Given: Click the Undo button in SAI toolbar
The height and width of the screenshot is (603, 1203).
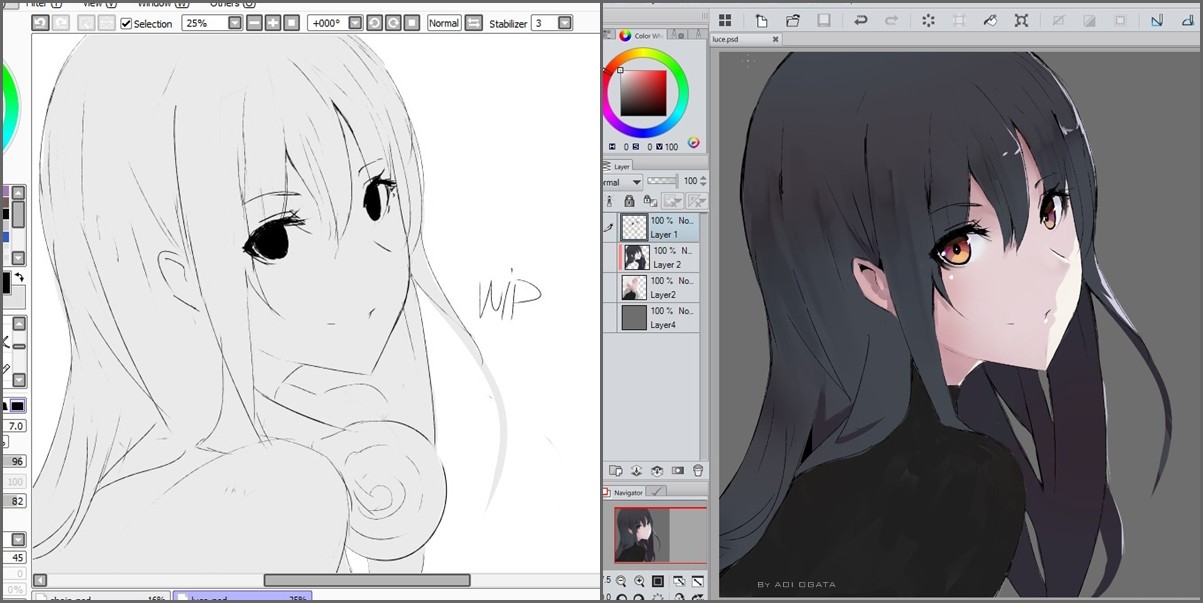Looking at the screenshot, I should pos(41,22).
